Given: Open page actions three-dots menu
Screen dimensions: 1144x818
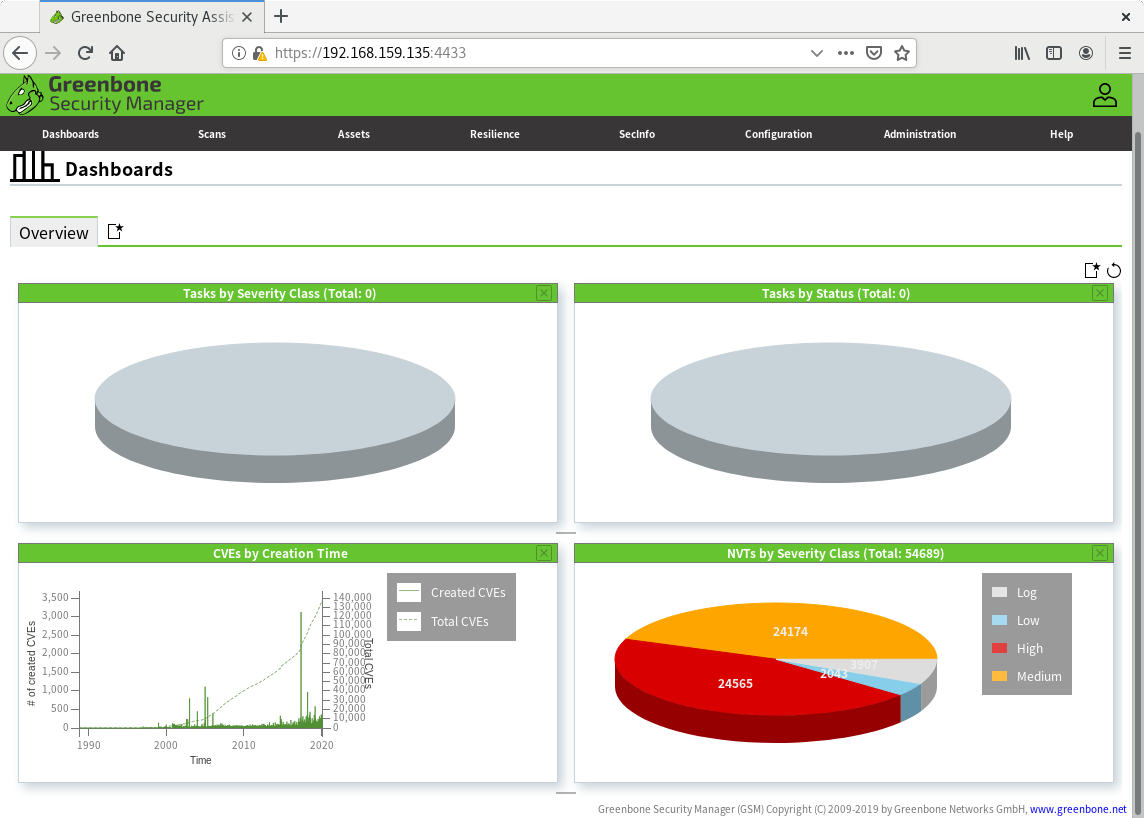Looking at the screenshot, I should click(846, 53).
